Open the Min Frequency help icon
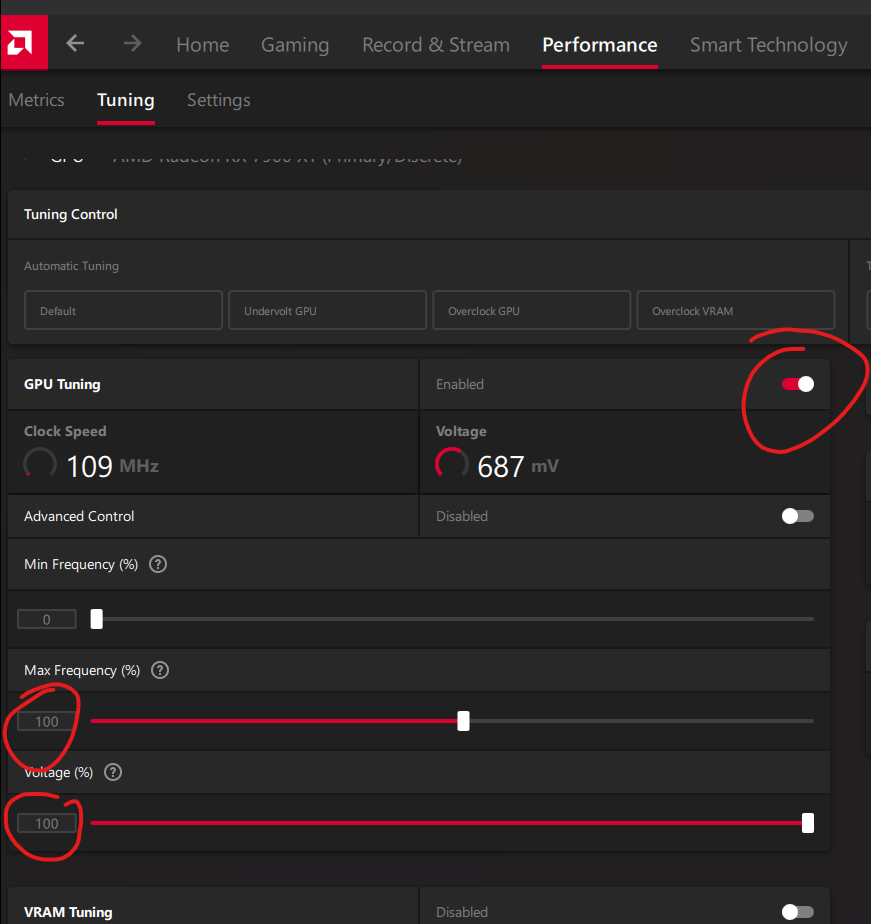 [x=157, y=564]
